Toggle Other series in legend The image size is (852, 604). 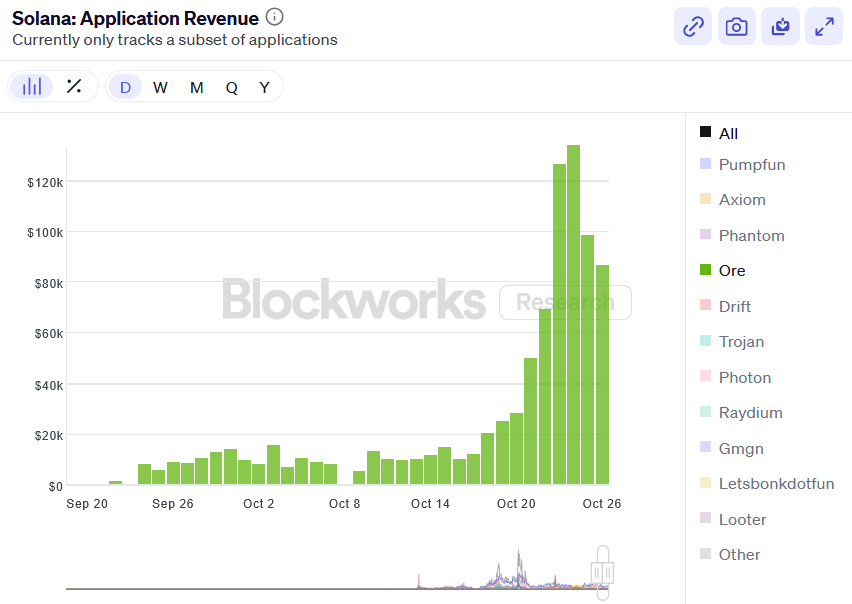[x=730, y=555]
